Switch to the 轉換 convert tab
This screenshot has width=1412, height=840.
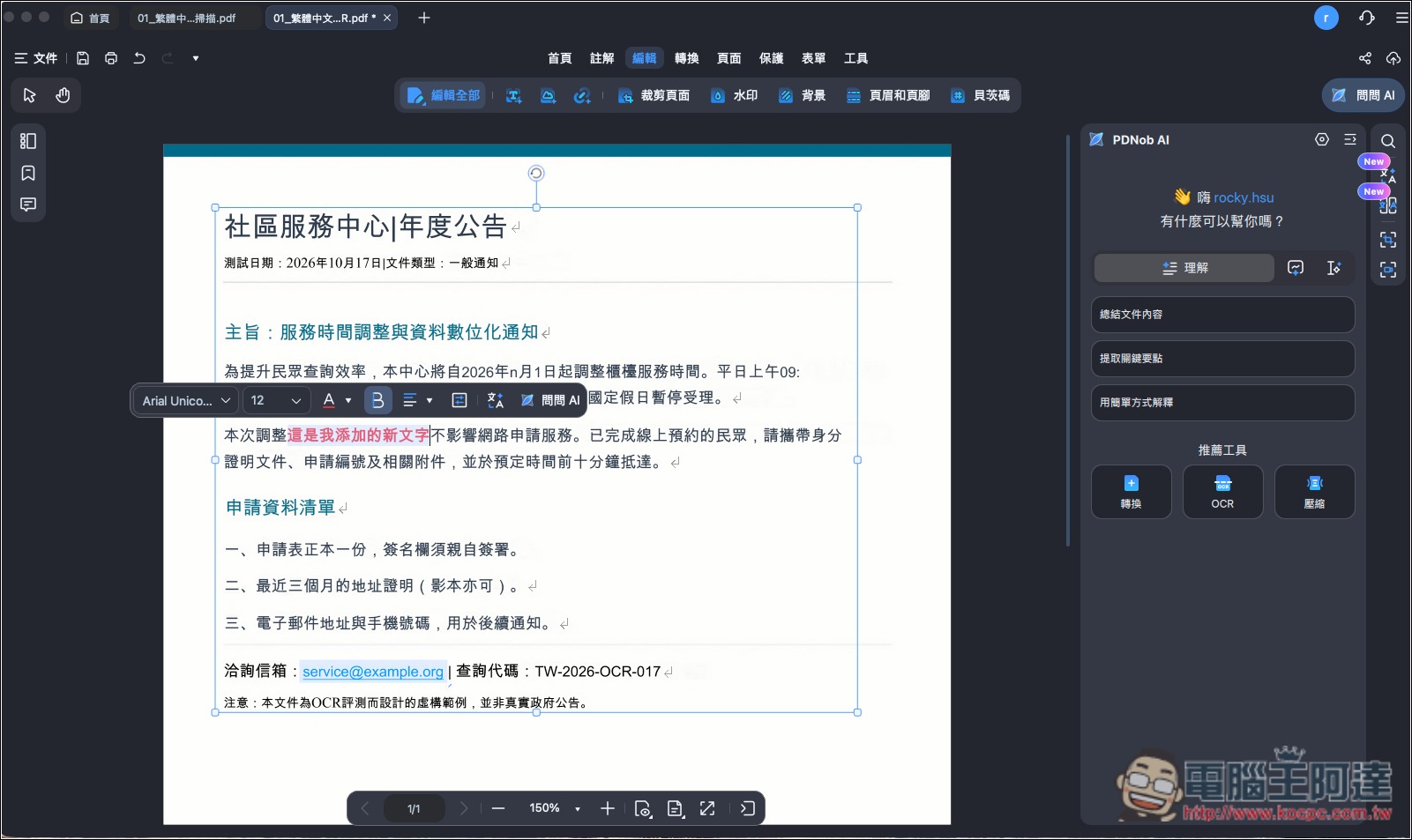pyautogui.click(x=687, y=58)
